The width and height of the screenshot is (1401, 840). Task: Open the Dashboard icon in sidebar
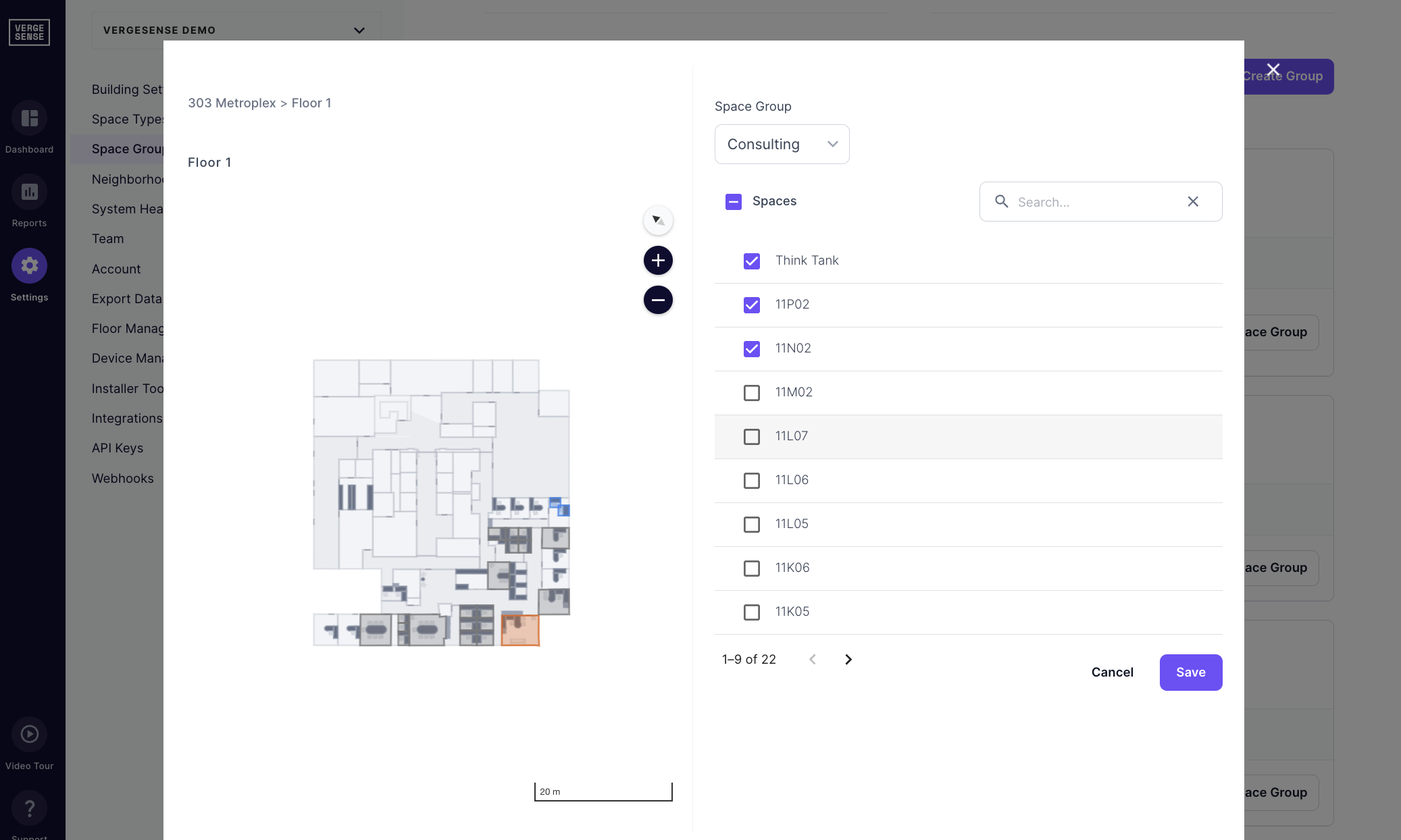pos(29,118)
